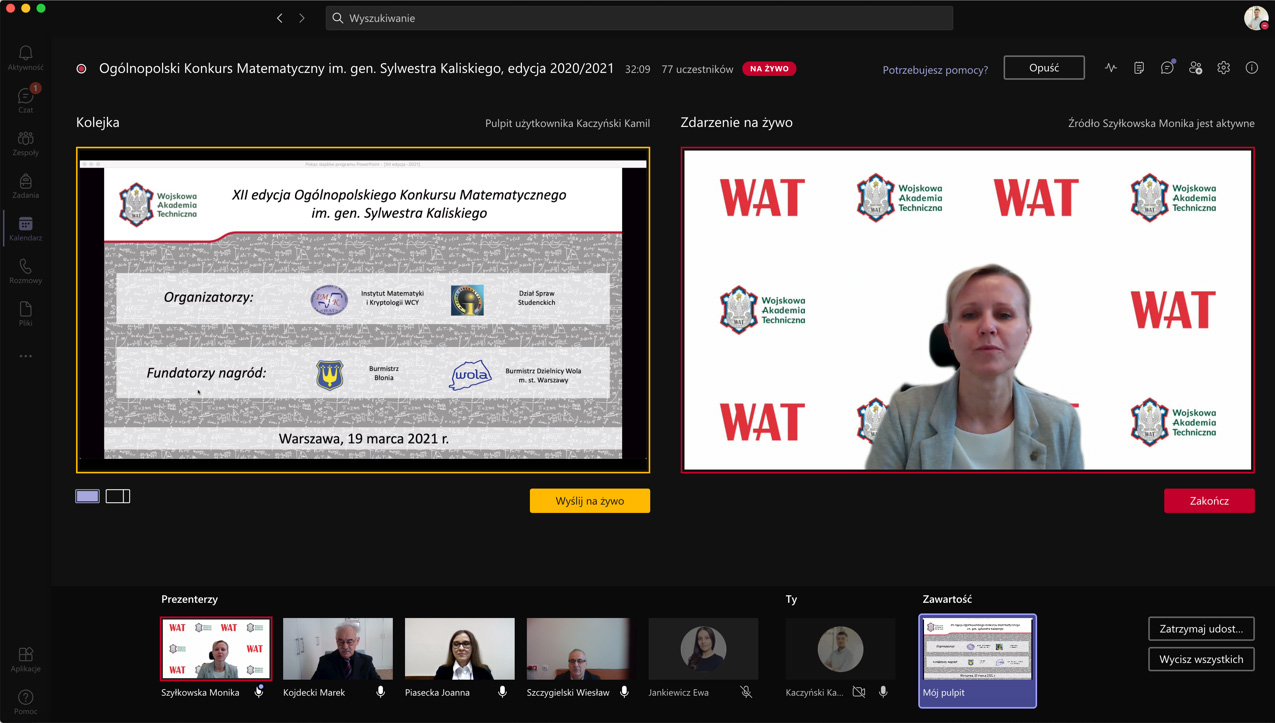Click the live event preview video

(x=968, y=310)
